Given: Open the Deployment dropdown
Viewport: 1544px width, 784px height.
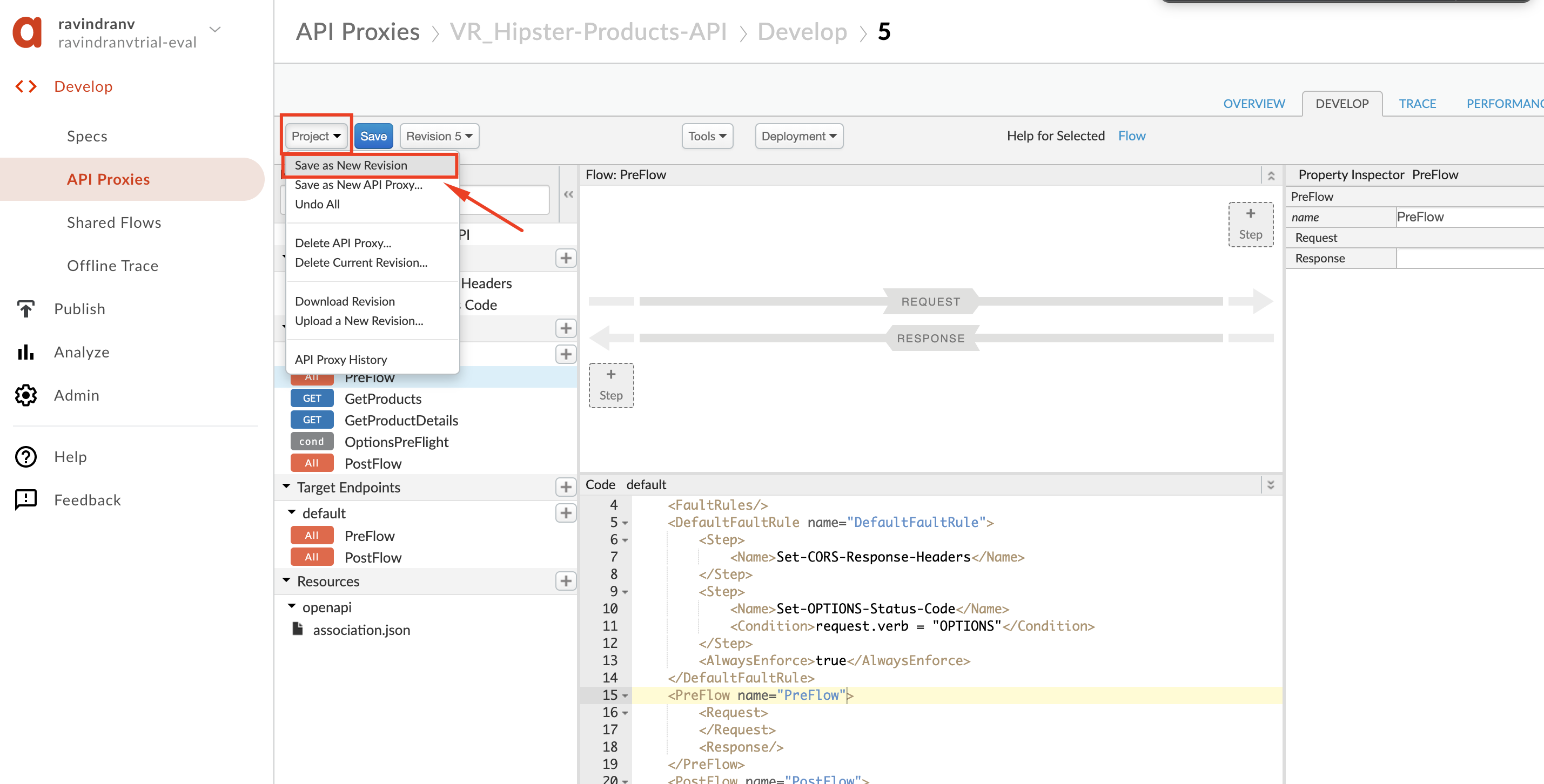Looking at the screenshot, I should (x=799, y=136).
